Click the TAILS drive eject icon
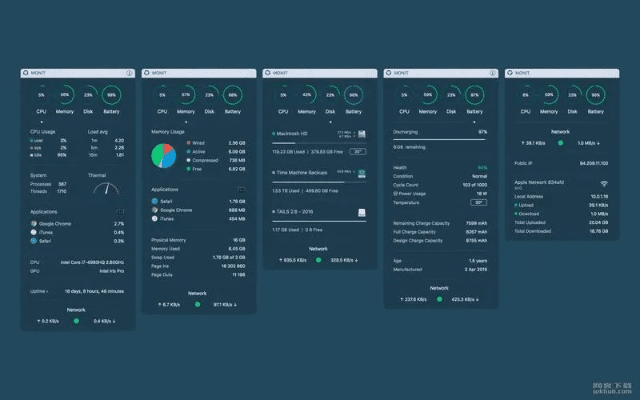Viewport: 640px width, 400px height. [361, 213]
